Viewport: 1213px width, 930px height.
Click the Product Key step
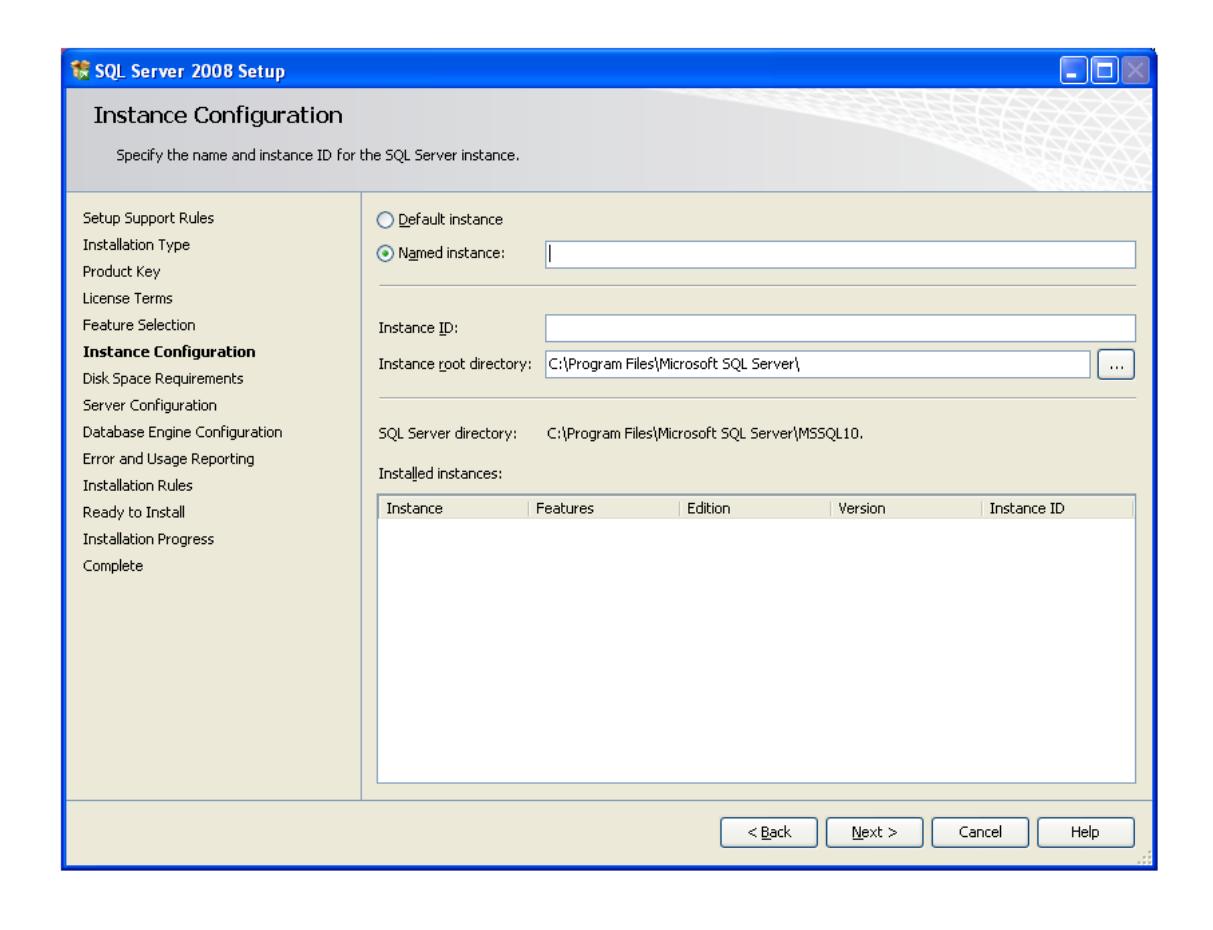click(121, 271)
